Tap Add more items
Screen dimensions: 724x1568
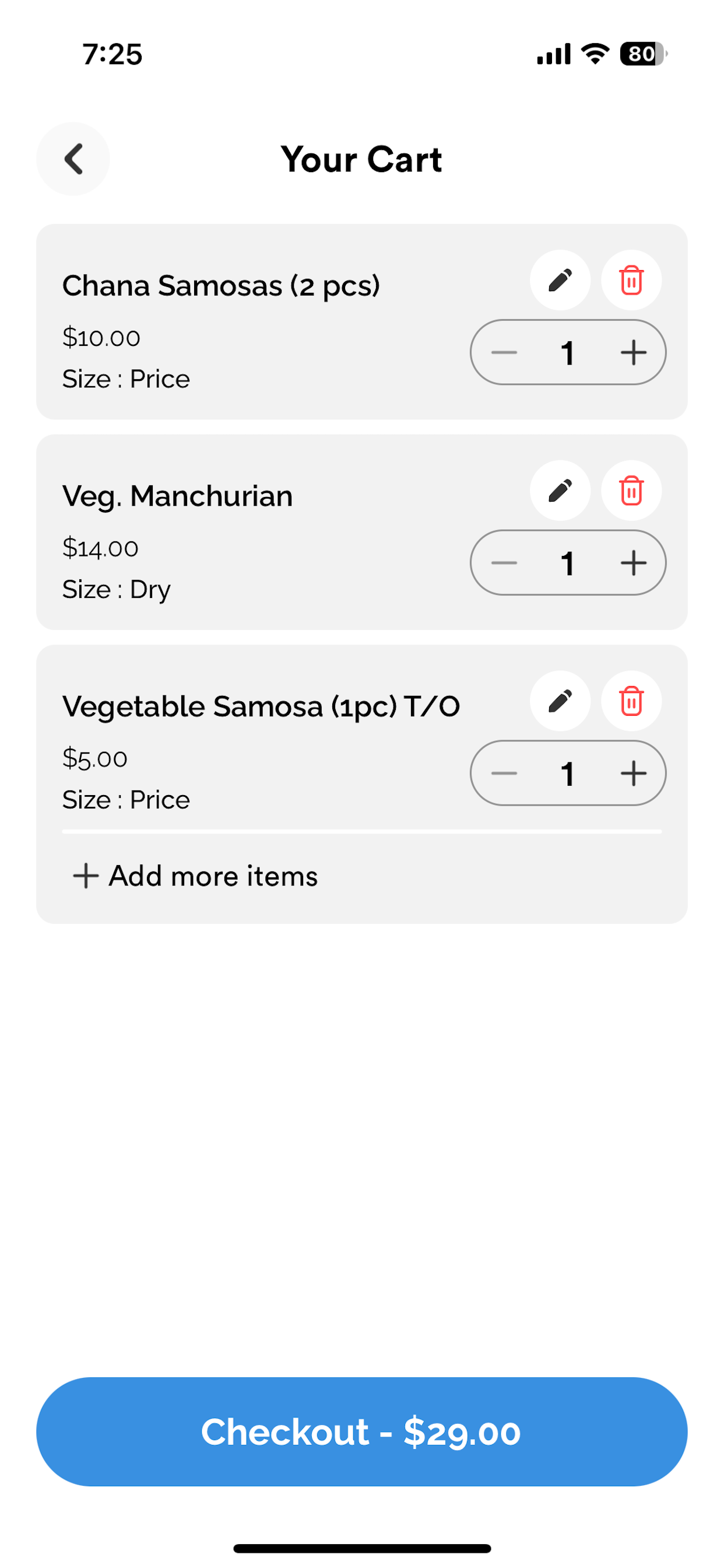tap(195, 876)
